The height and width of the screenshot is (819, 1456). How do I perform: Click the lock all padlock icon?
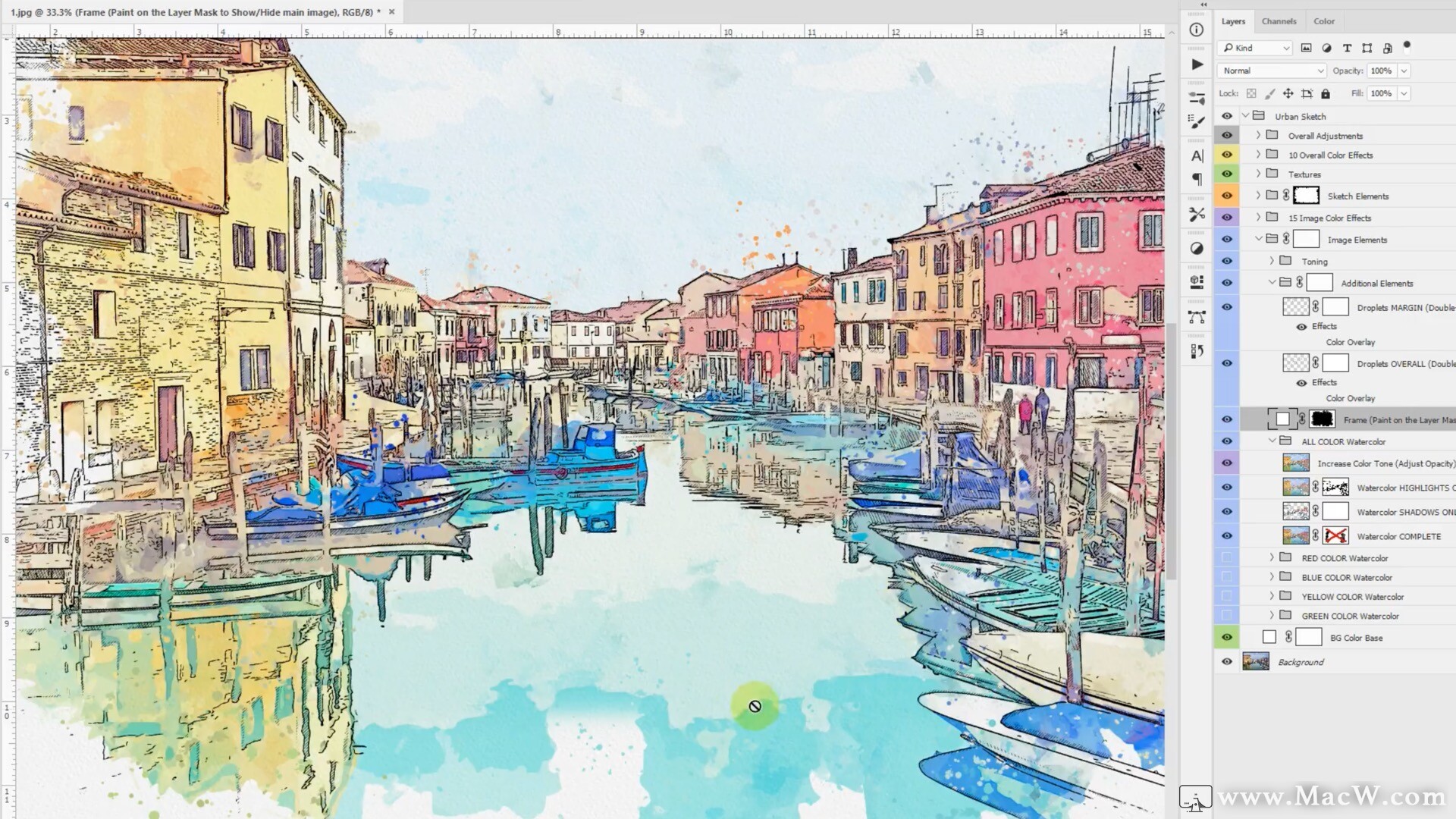(1326, 93)
